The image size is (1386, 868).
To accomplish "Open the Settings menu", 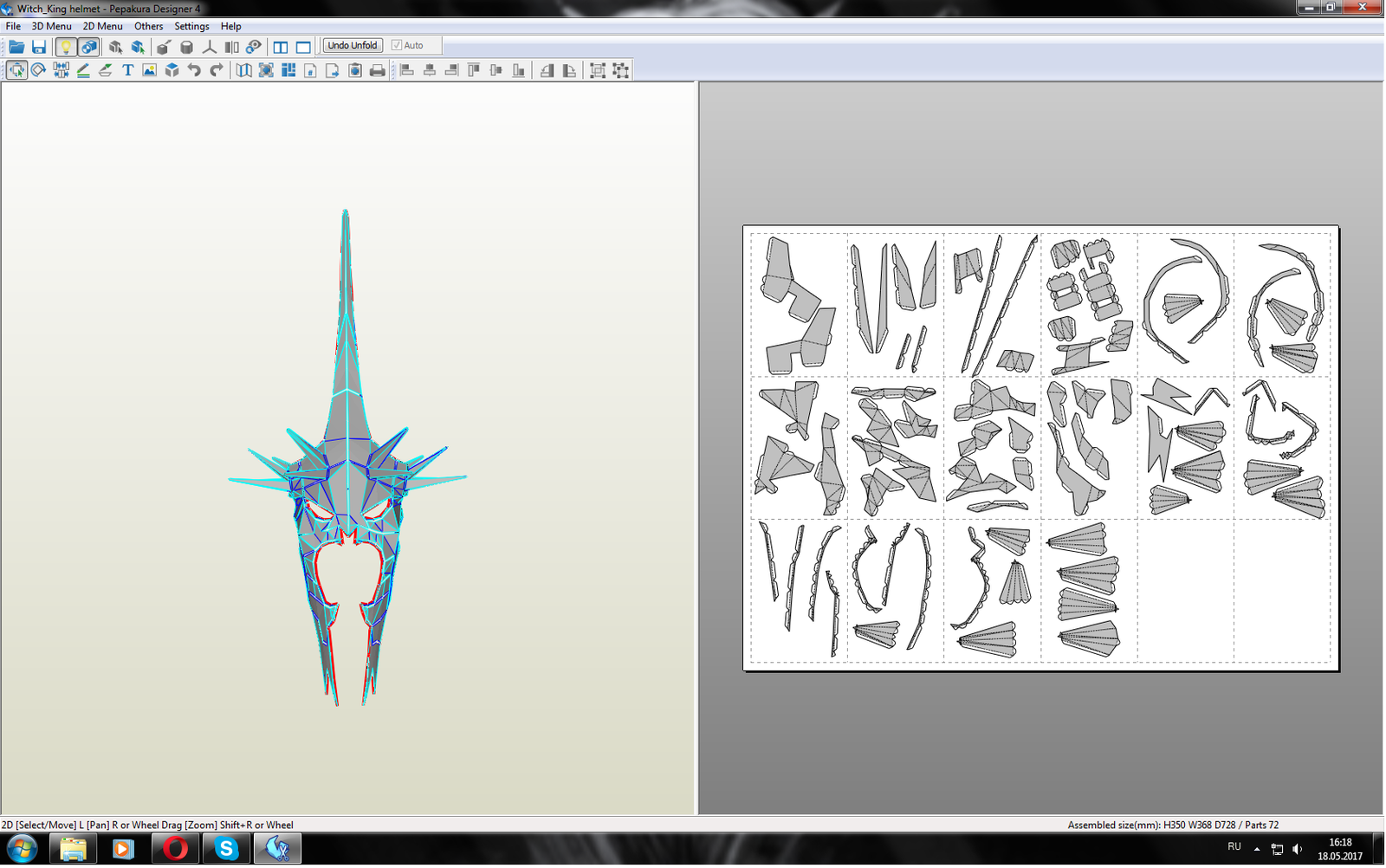I will 191,26.
